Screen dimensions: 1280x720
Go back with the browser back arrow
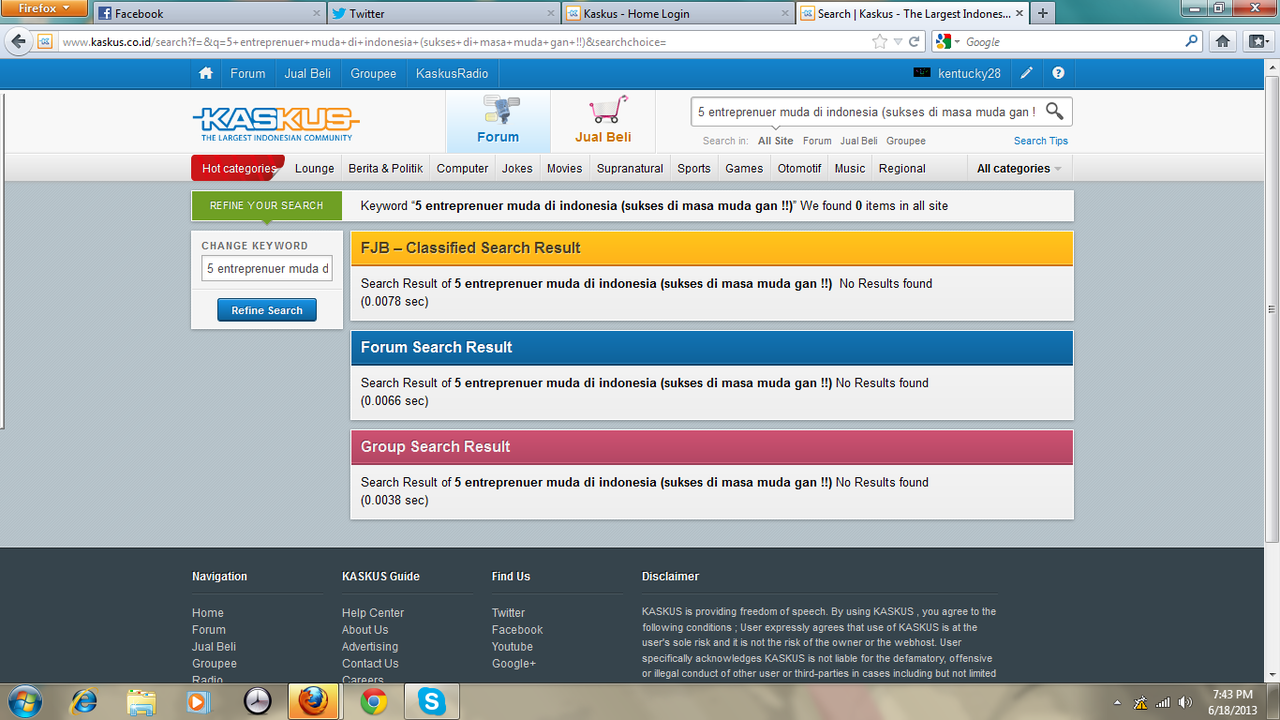18,42
